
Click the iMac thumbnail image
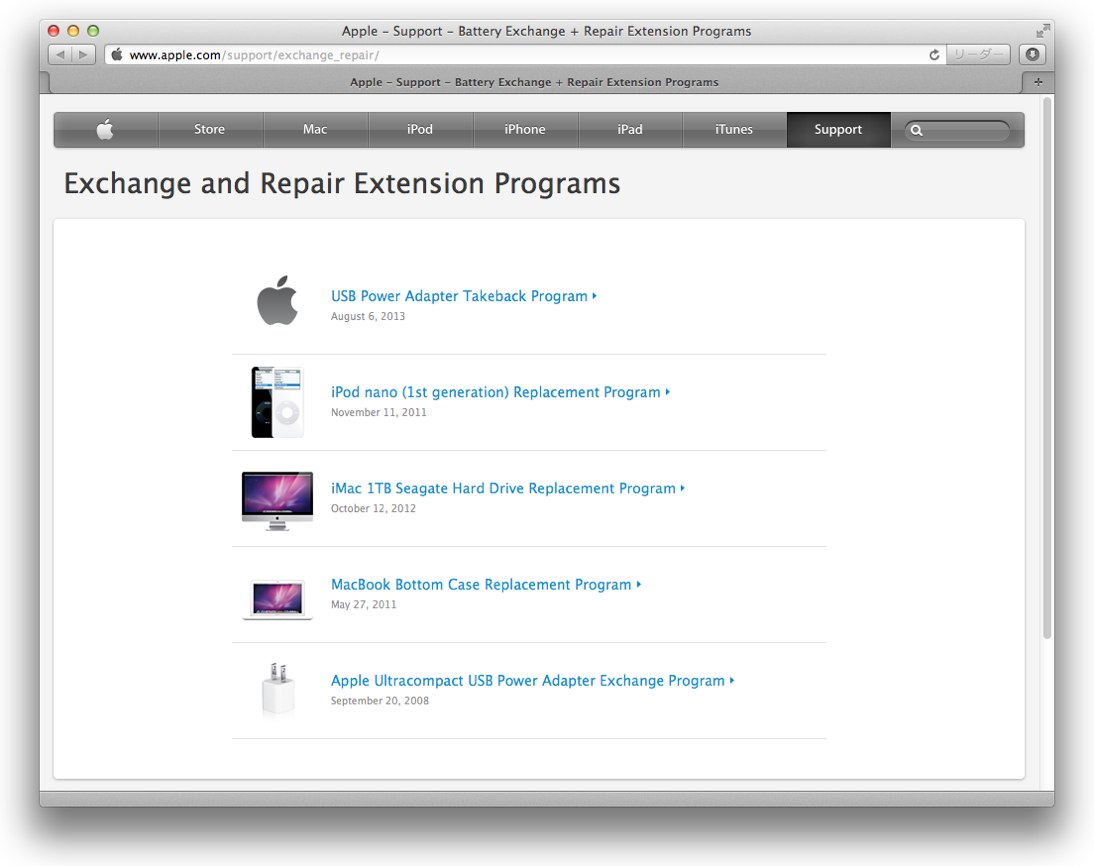pos(277,500)
